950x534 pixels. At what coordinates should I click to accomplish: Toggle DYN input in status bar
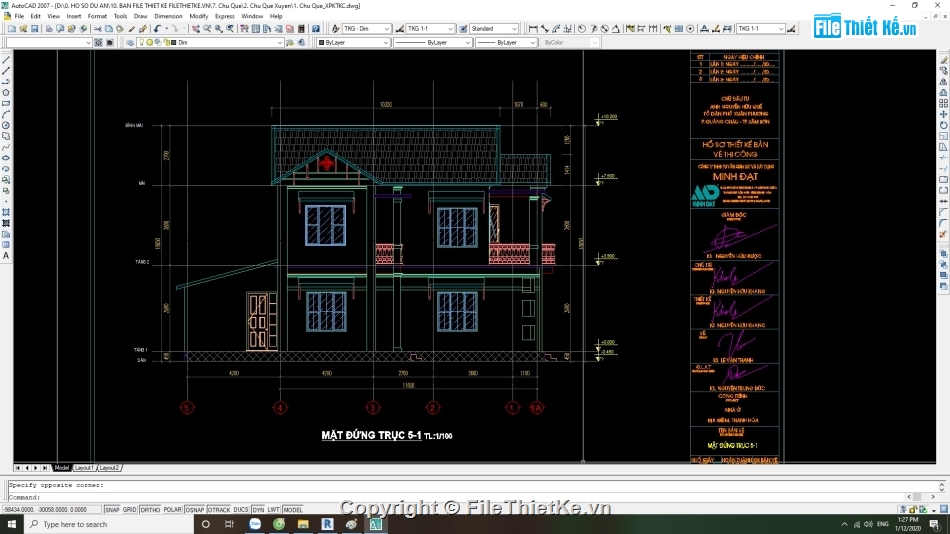[258, 510]
